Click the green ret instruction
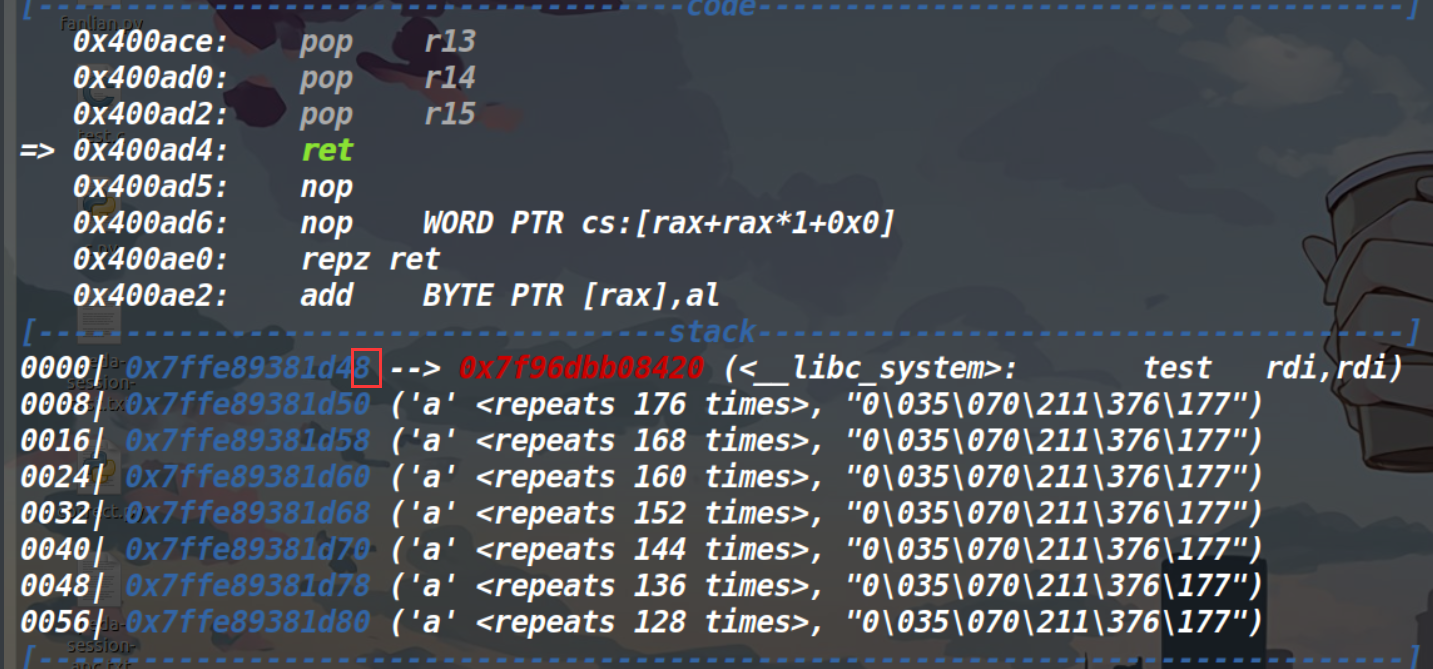 pyautogui.click(x=327, y=151)
